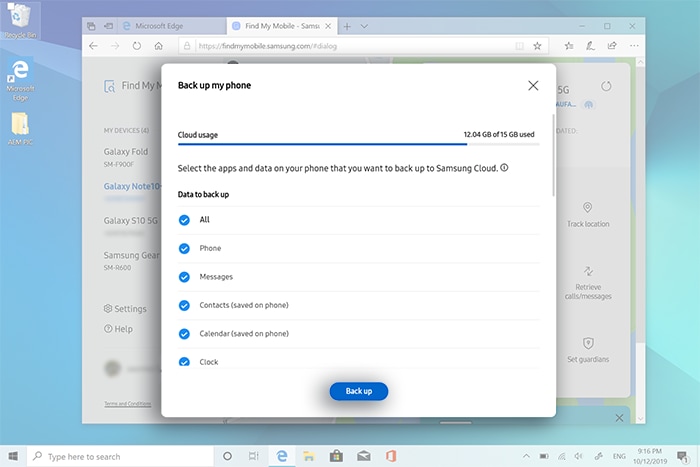Close the bottom panel with X
The image size is (700, 467).
(x=619, y=418)
